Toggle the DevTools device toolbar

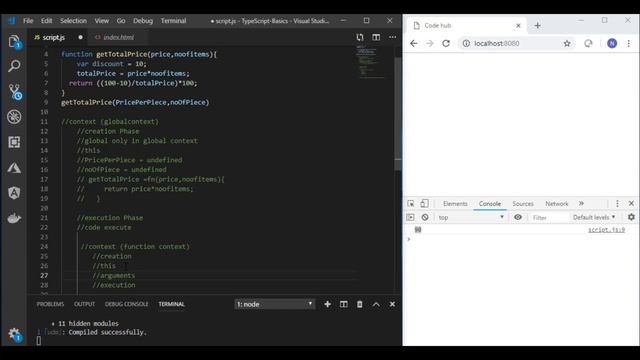coord(424,203)
